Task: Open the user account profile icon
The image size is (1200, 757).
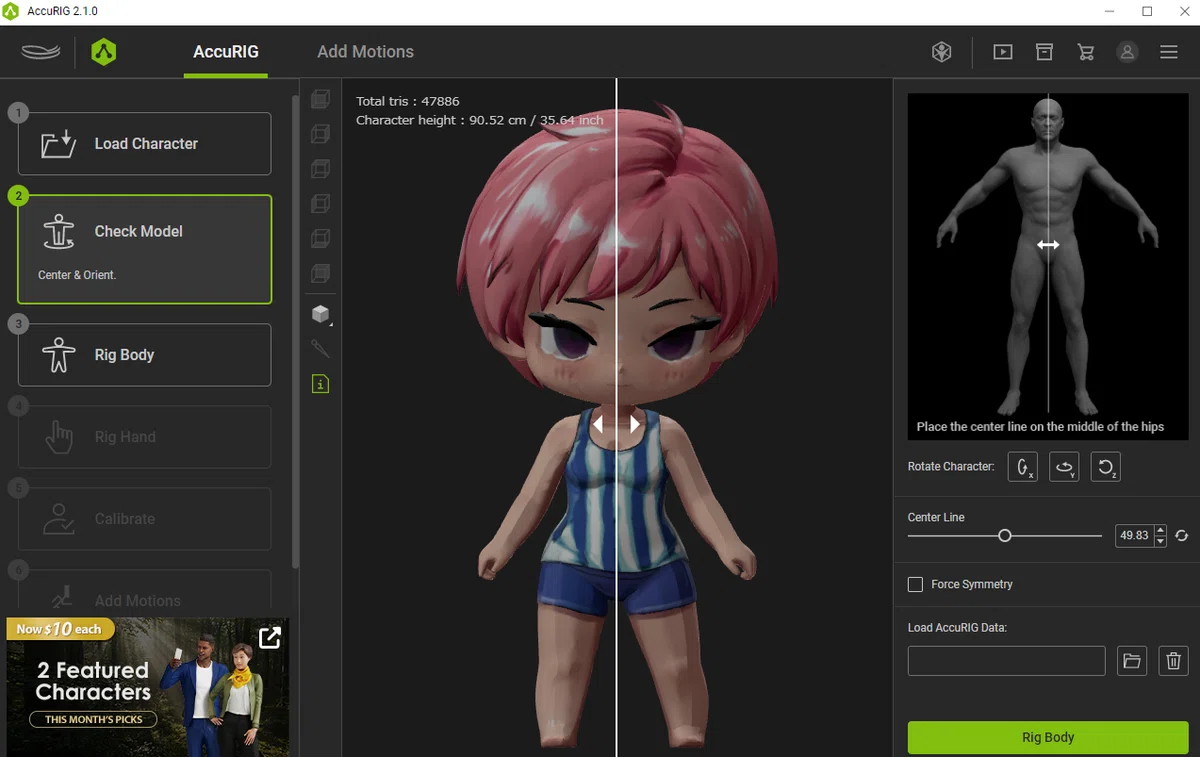Action: [x=1127, y=52]
